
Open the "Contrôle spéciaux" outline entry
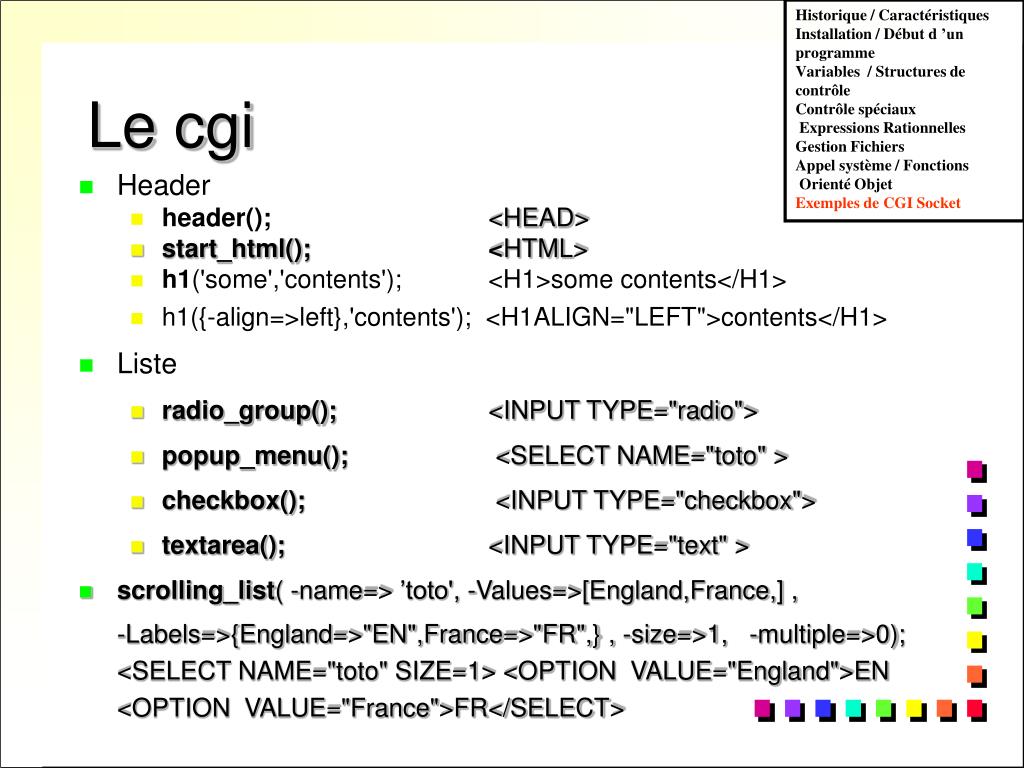coord(856,109)
